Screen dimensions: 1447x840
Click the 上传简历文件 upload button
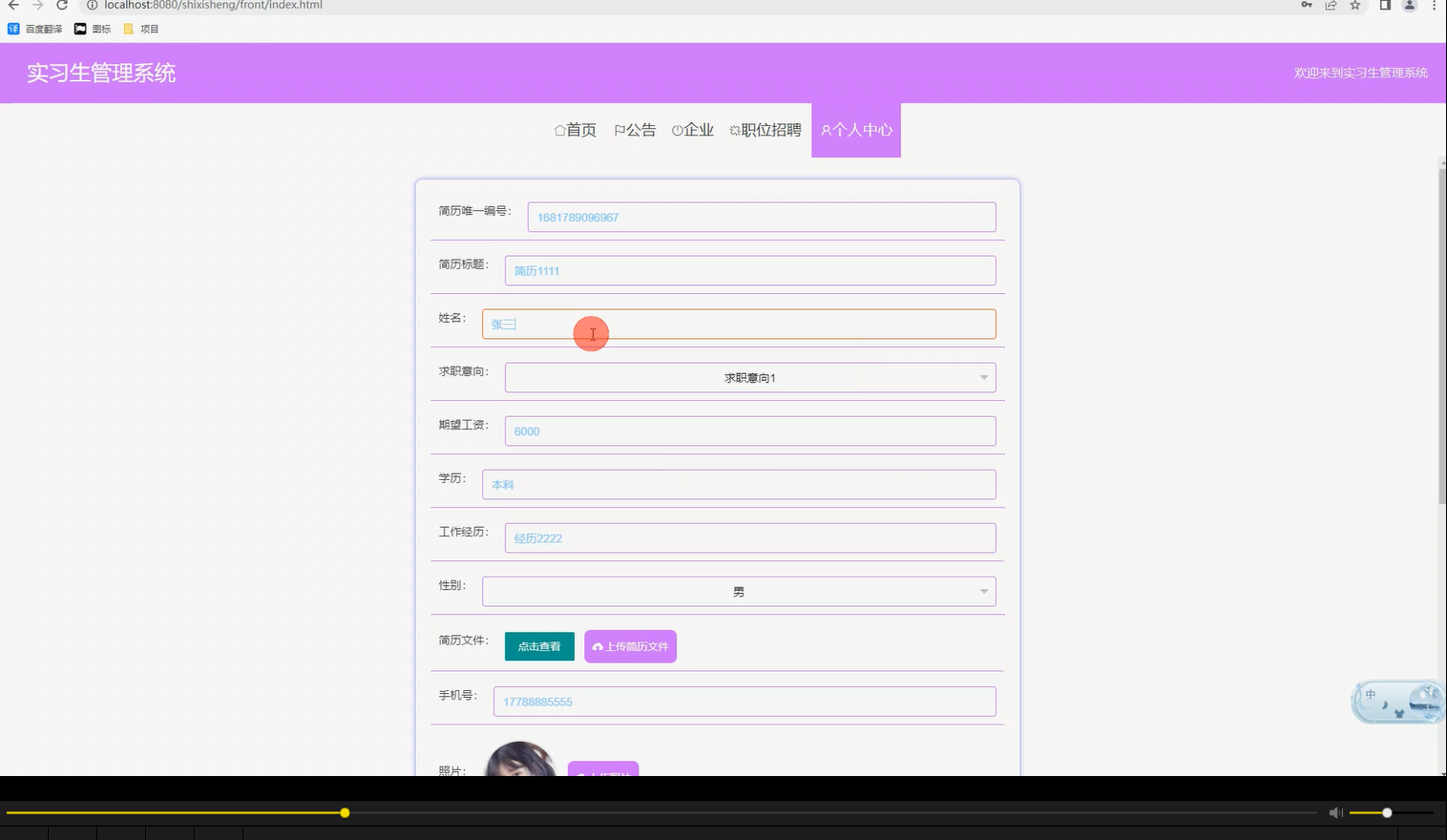[x=630, y=646]
